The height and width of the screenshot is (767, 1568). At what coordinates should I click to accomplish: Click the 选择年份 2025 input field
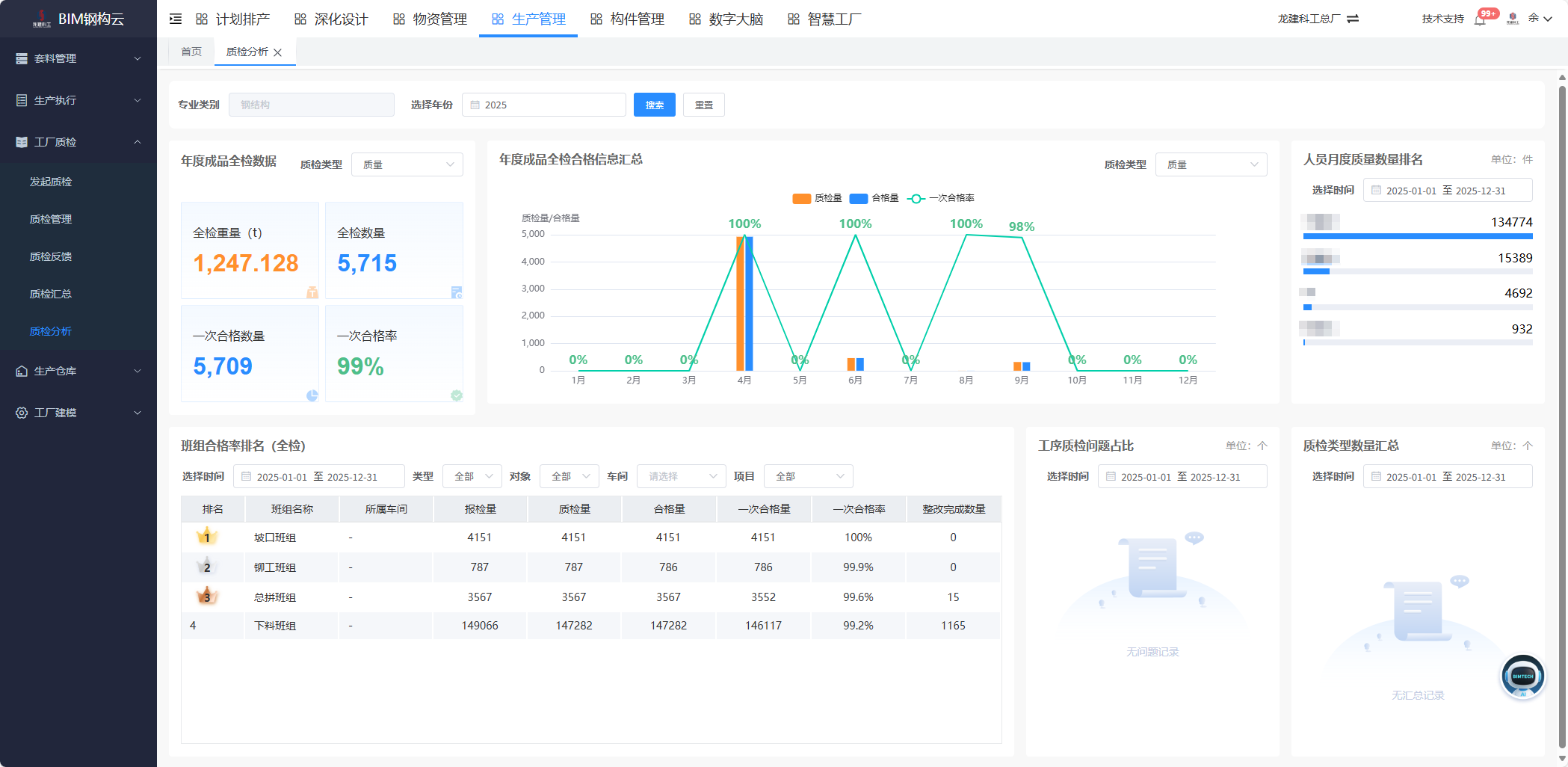[544, 105]
